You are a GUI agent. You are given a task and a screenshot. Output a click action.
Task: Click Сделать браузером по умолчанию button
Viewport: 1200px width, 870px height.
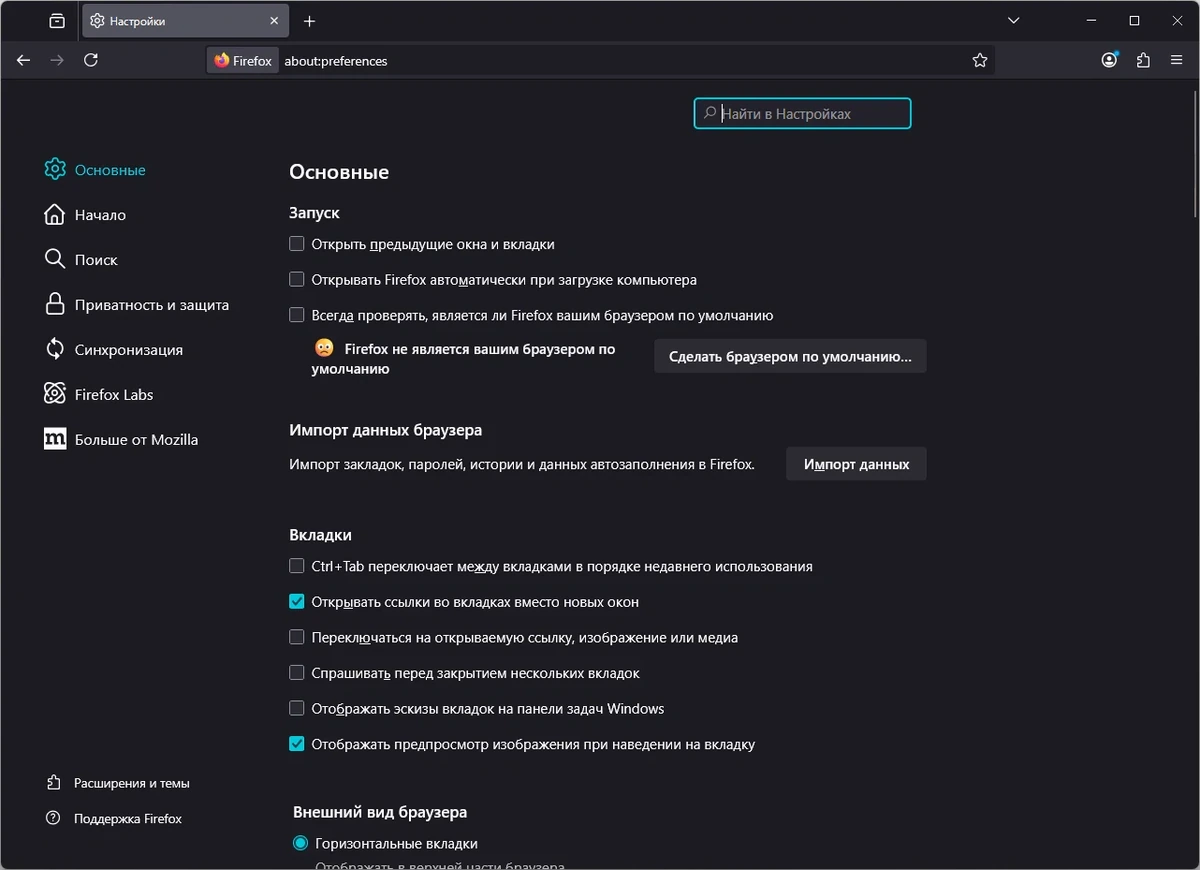point(790,356)
